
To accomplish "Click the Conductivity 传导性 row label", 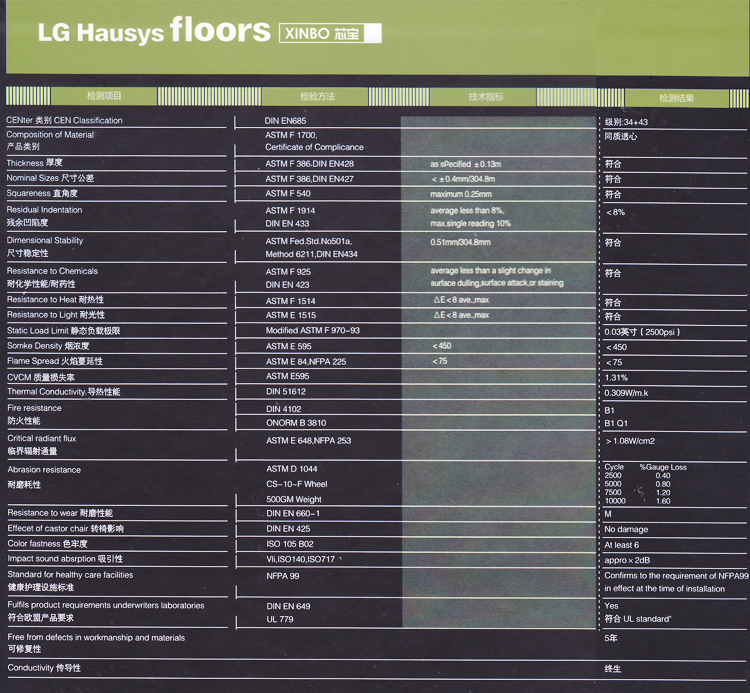I will 44,667.
